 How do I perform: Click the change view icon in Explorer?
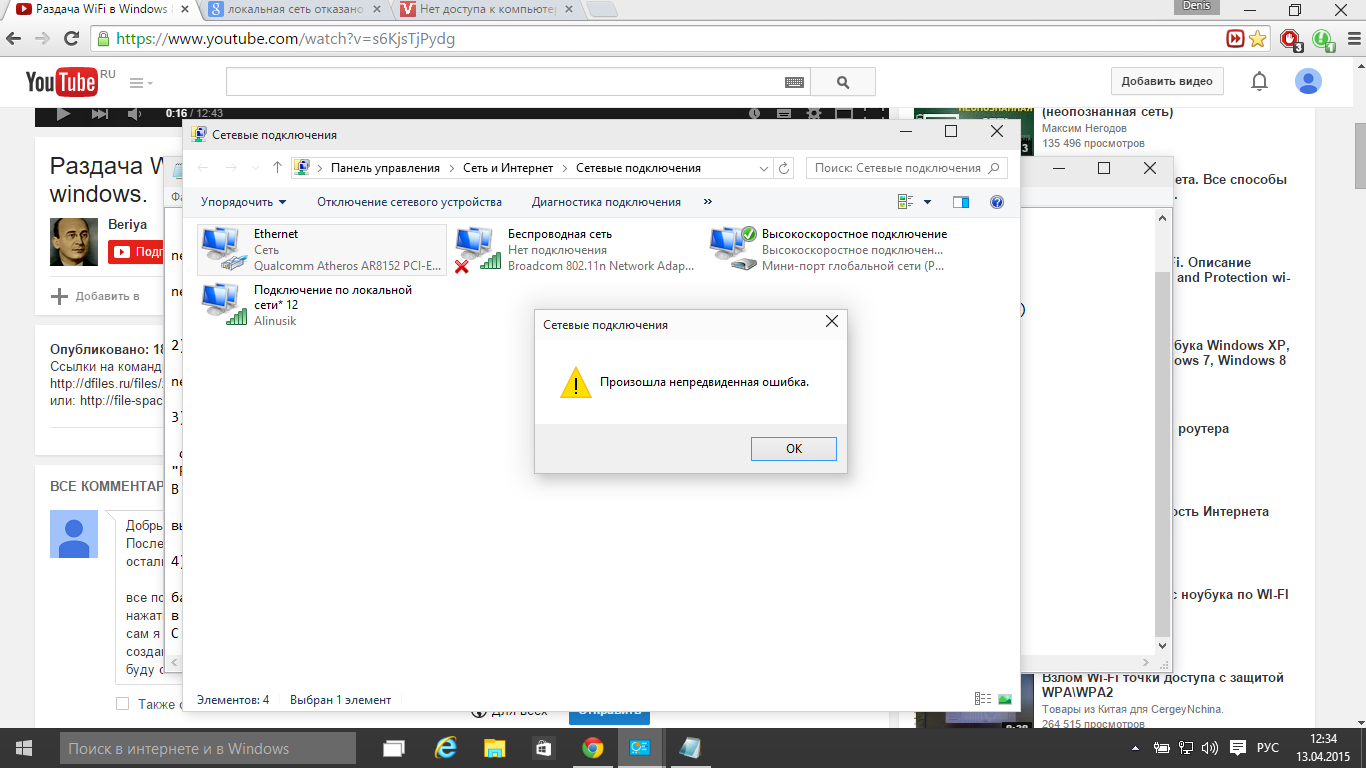tap(905, 202)
